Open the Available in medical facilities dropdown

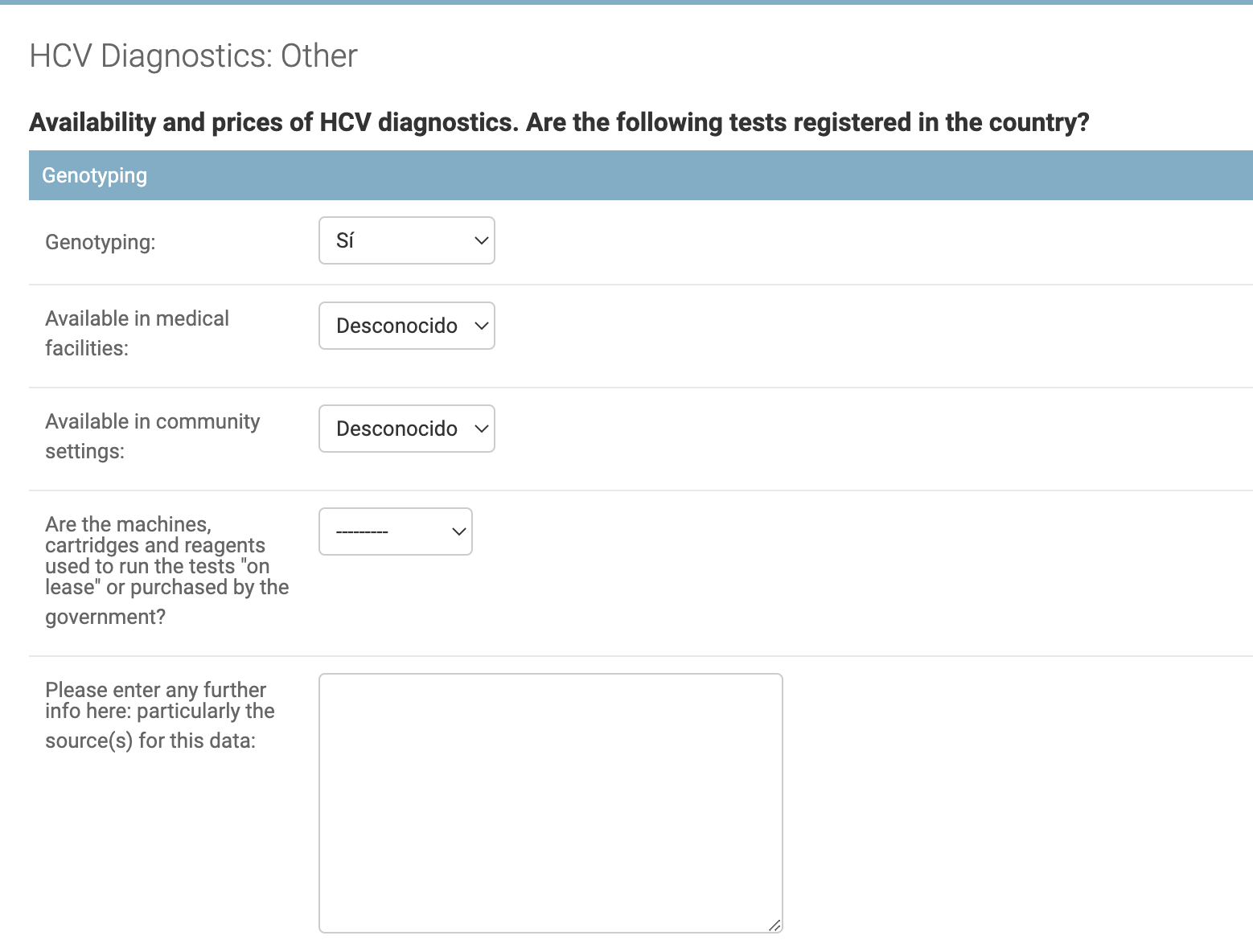[x=407, y=326]
